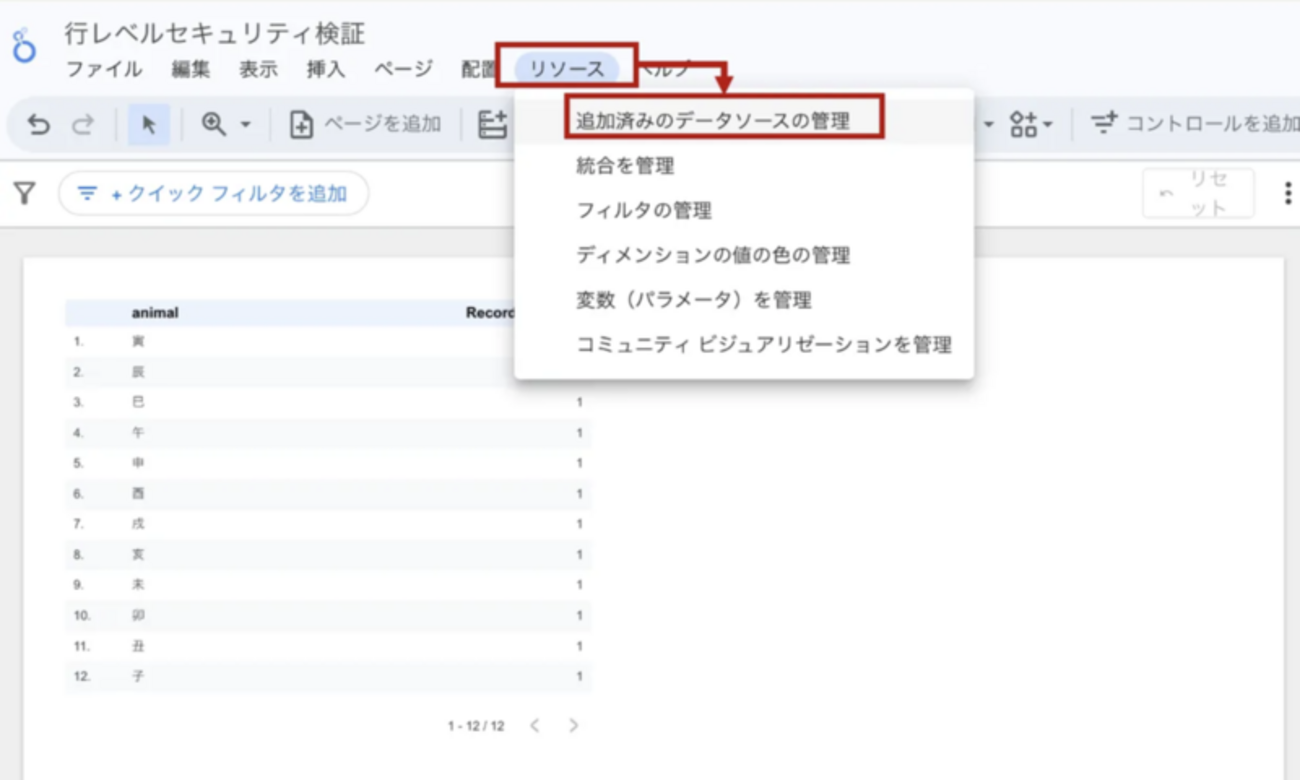The height and width of the screenshot is (780, 1300).
Task: Open community visualizations and components icon
Action: (x=1023, y=125)
